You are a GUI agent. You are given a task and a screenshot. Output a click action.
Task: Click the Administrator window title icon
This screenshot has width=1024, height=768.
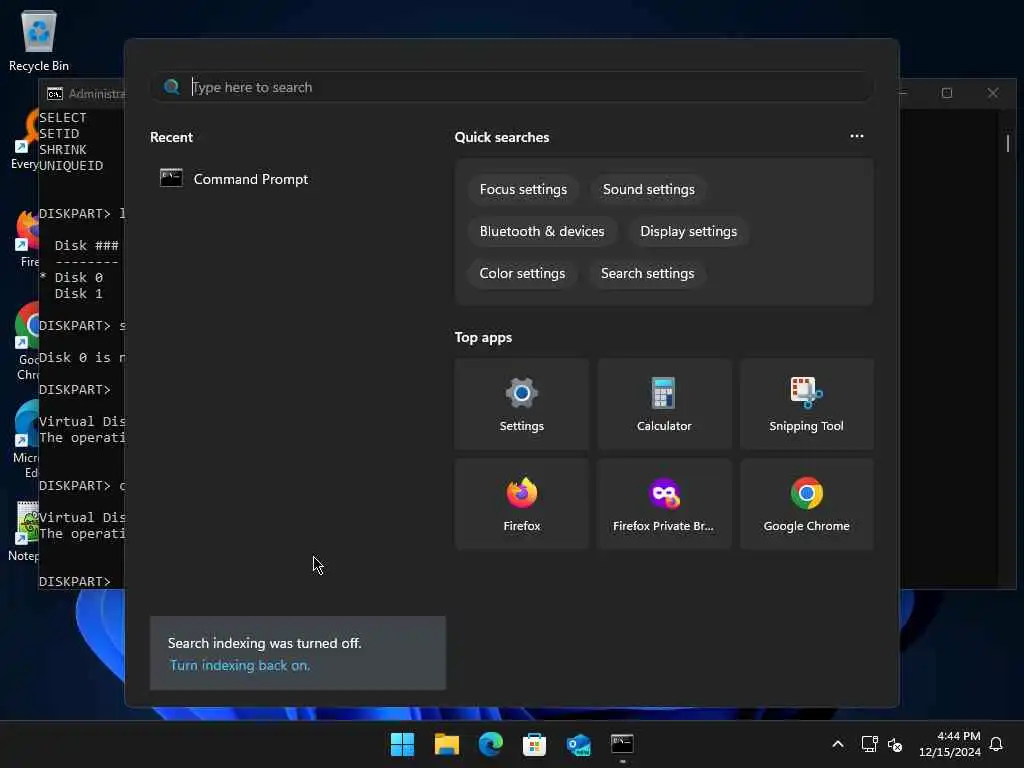coord(55,94)
